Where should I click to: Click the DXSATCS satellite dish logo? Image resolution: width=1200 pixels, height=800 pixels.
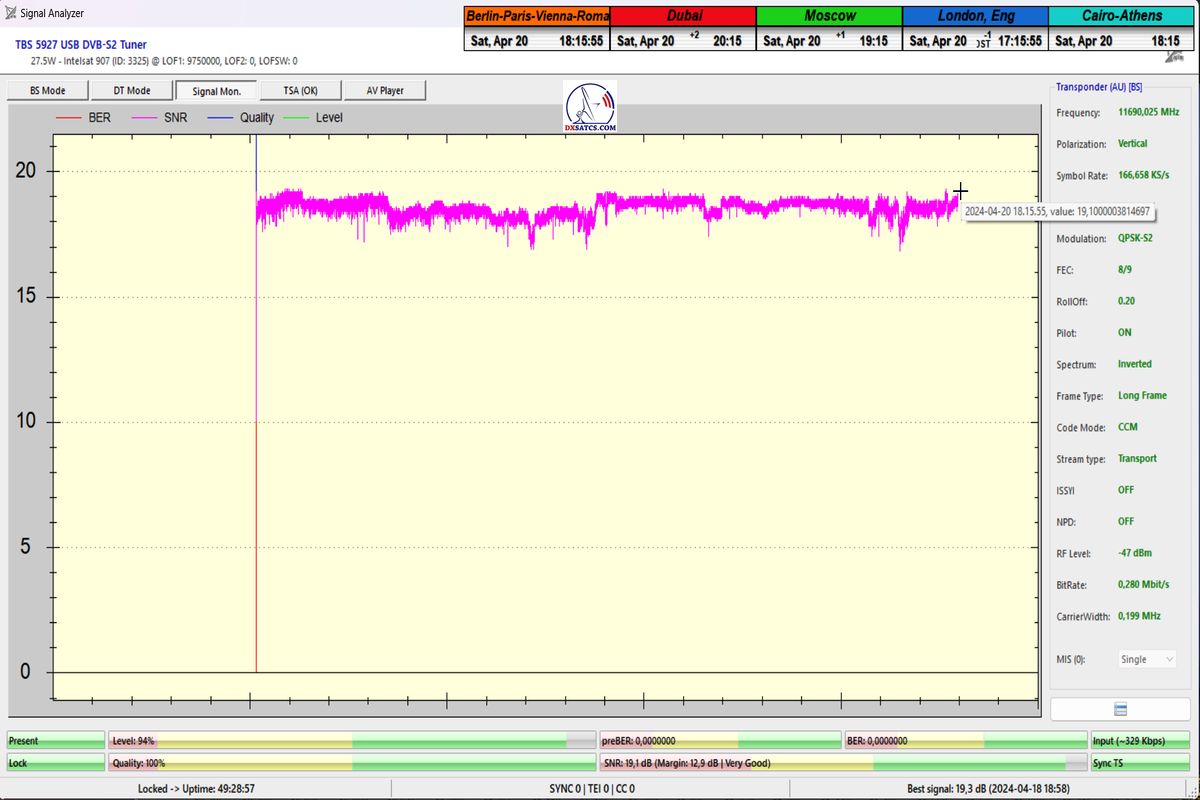coord(590,107)
